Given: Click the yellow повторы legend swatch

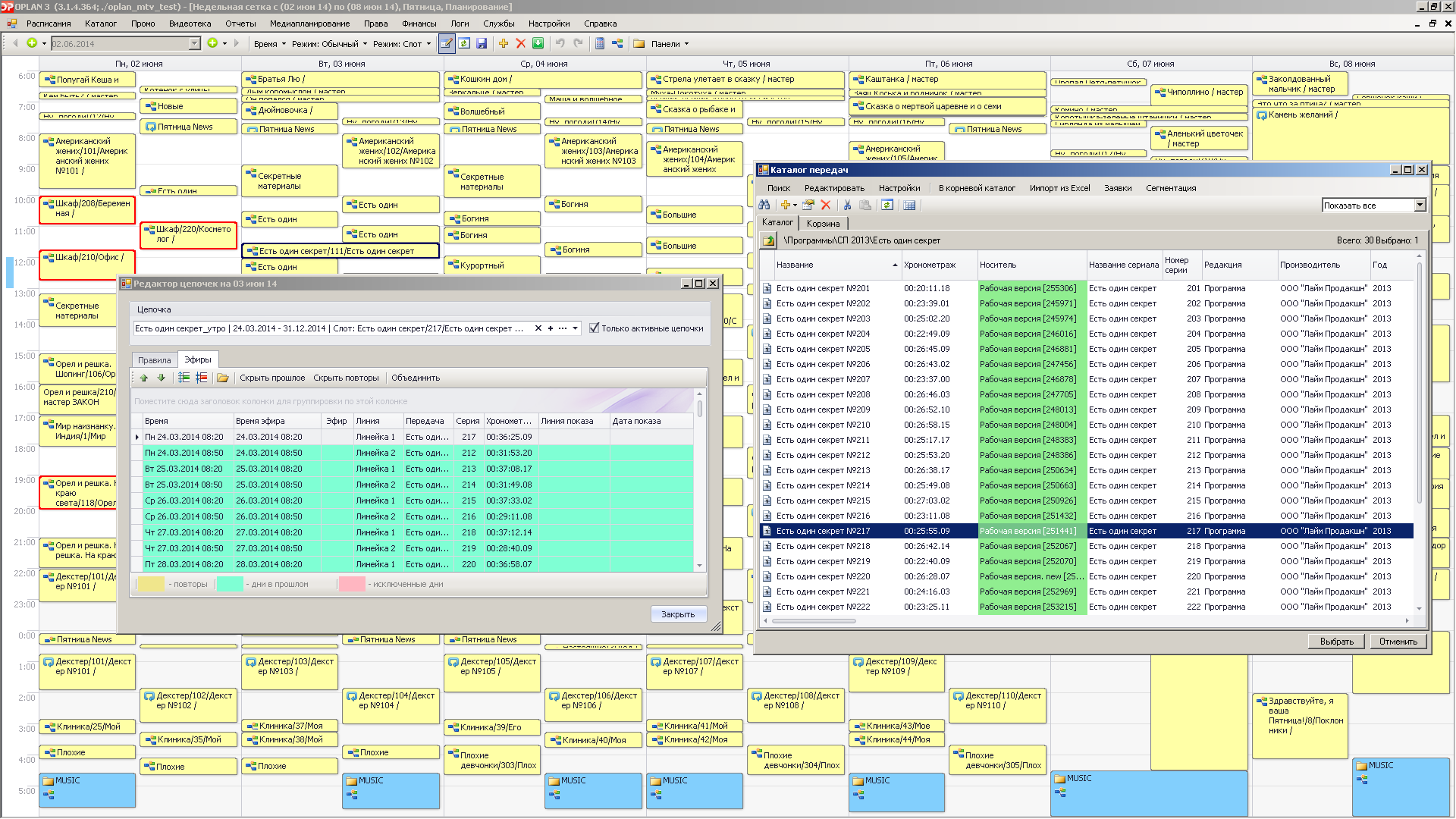Looking at the screenshot, I should coord(151,584).
